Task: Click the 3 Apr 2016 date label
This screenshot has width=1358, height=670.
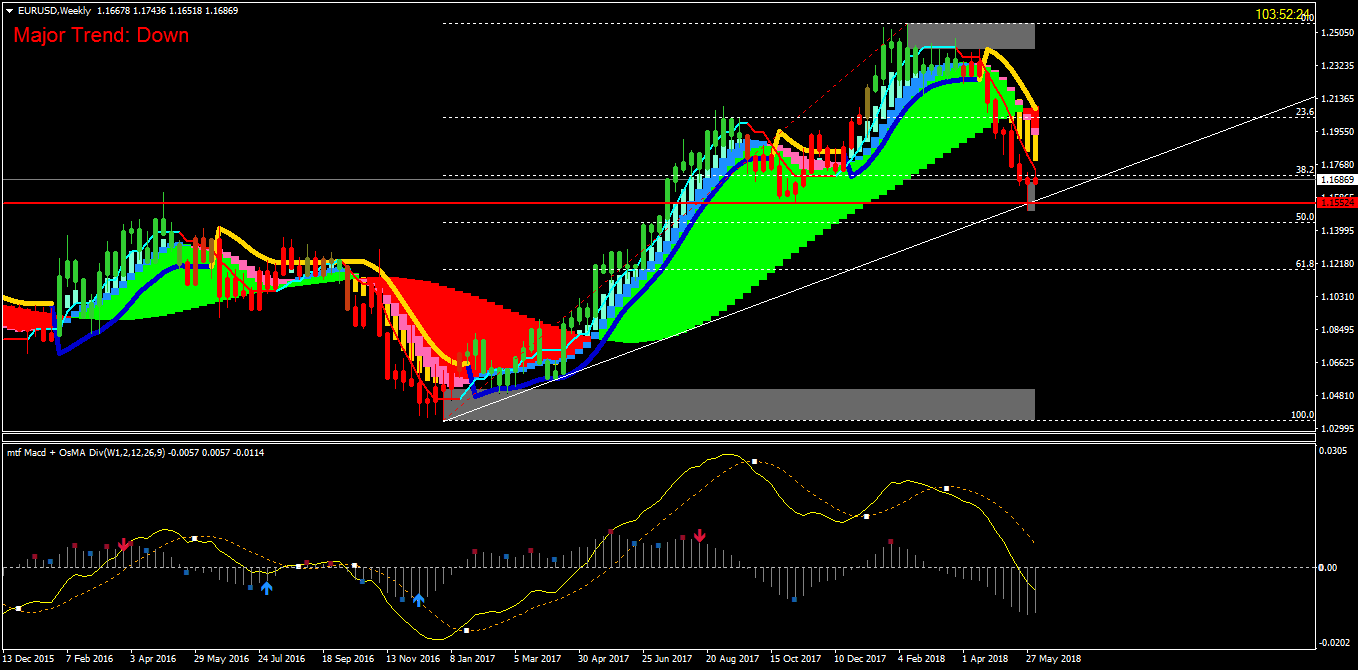Action: [x=153, y=659]
